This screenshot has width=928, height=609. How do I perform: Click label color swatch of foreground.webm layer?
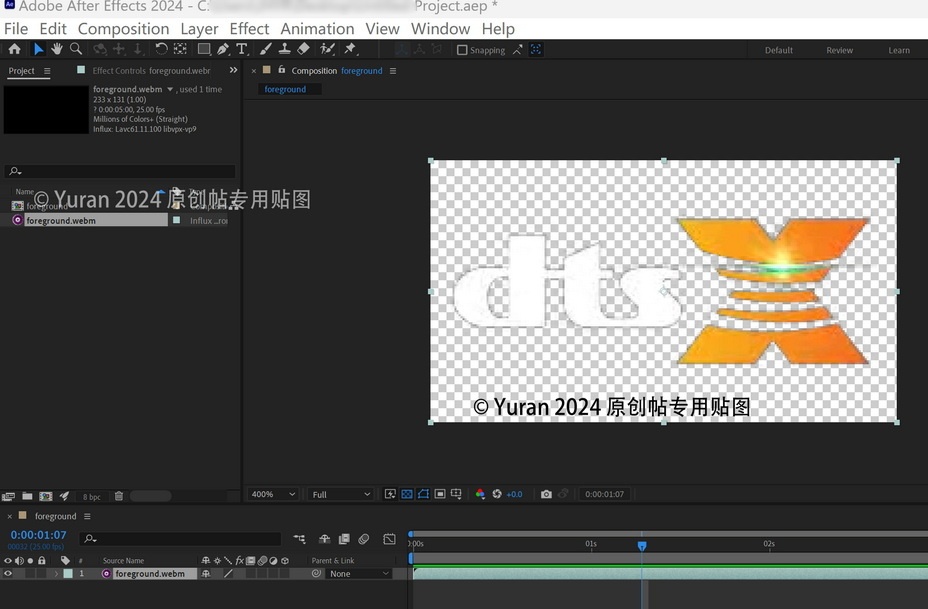pyautogui.click(x=68, y=573)
